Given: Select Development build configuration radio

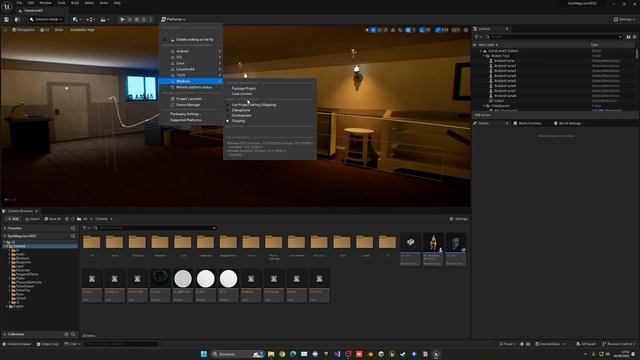Looking at the screenshot, I should 228,116.
